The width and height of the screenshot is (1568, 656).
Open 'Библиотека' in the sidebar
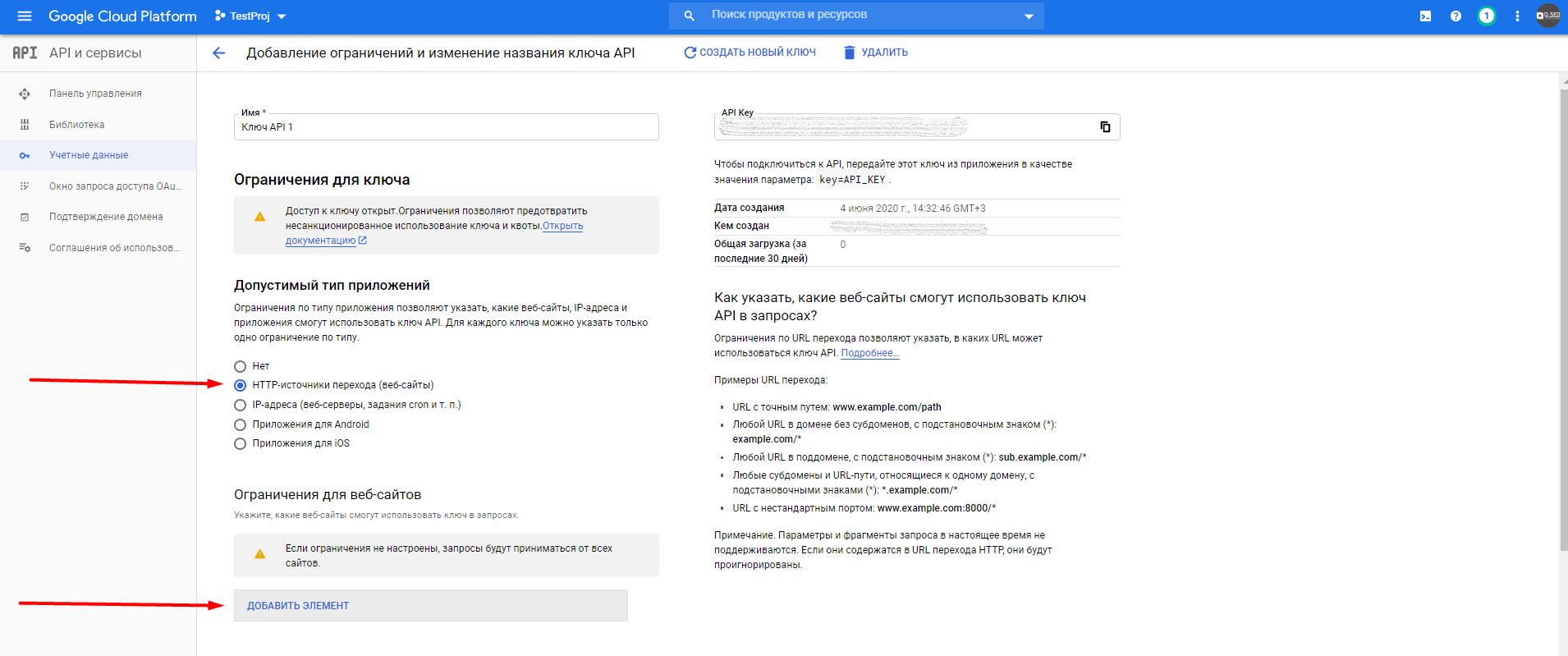(76, 125)
